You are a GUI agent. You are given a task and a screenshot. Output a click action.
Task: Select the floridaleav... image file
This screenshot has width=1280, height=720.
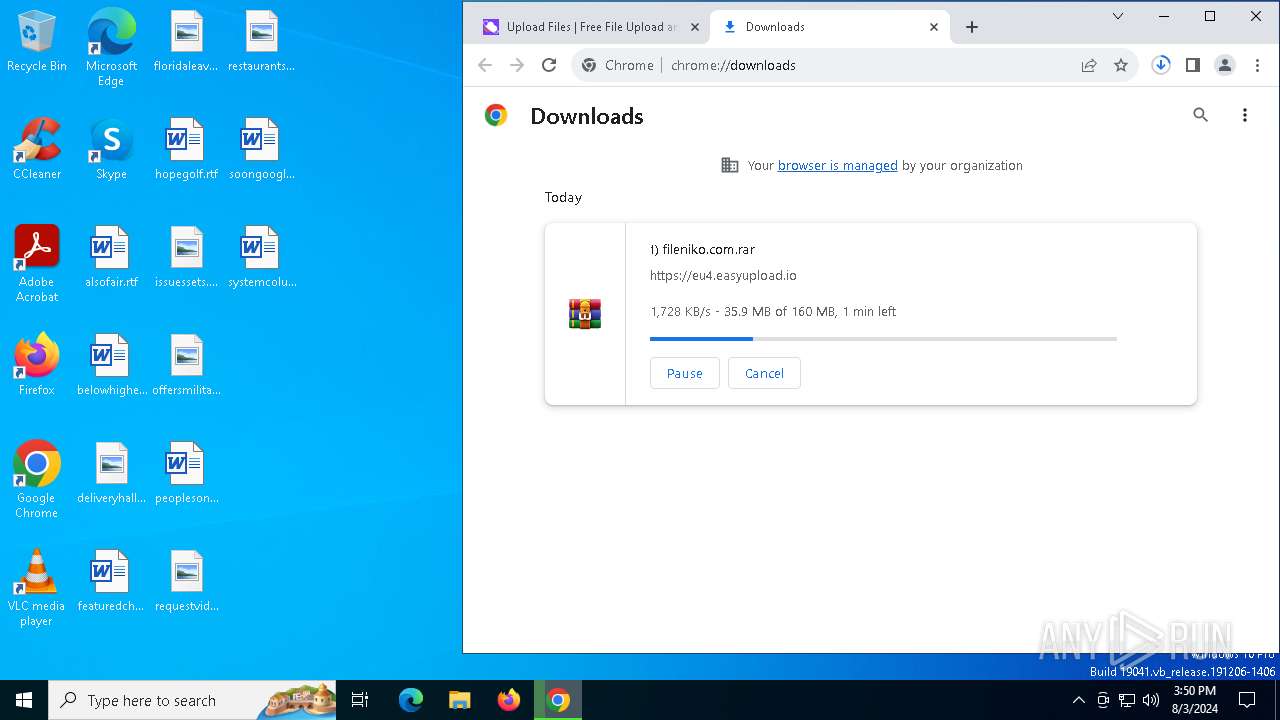[186, 41]
